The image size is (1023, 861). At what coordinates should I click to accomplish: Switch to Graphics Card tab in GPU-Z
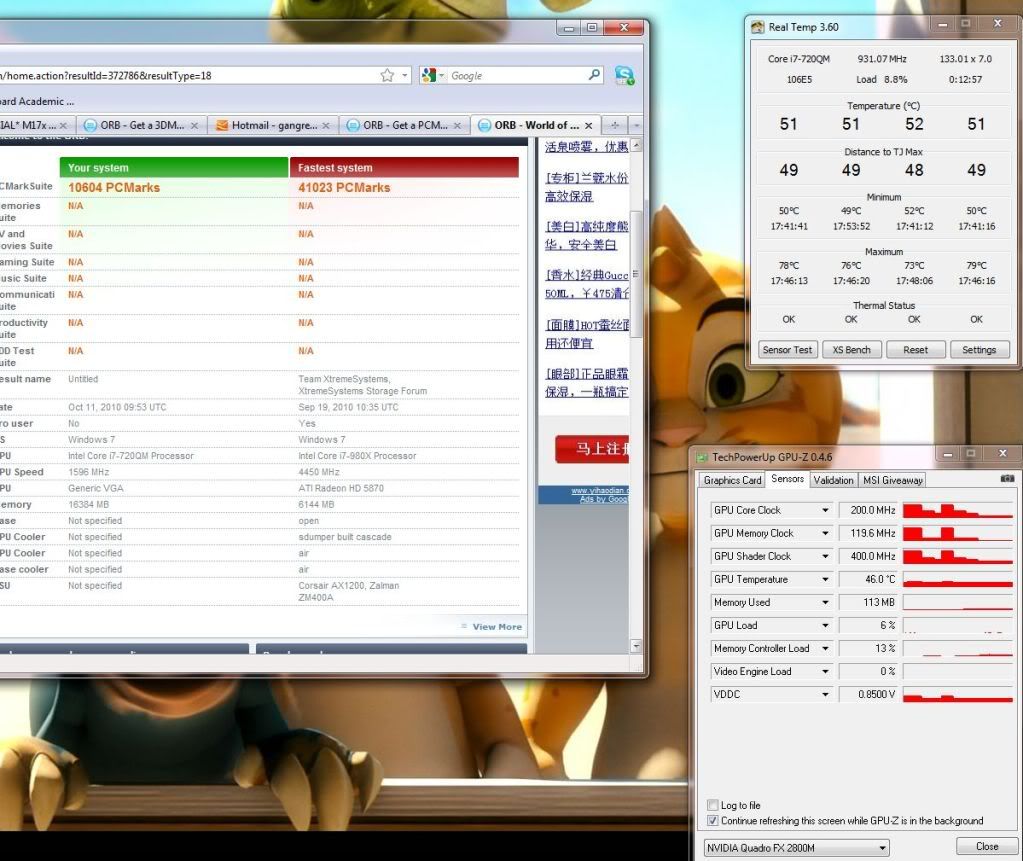732,480
